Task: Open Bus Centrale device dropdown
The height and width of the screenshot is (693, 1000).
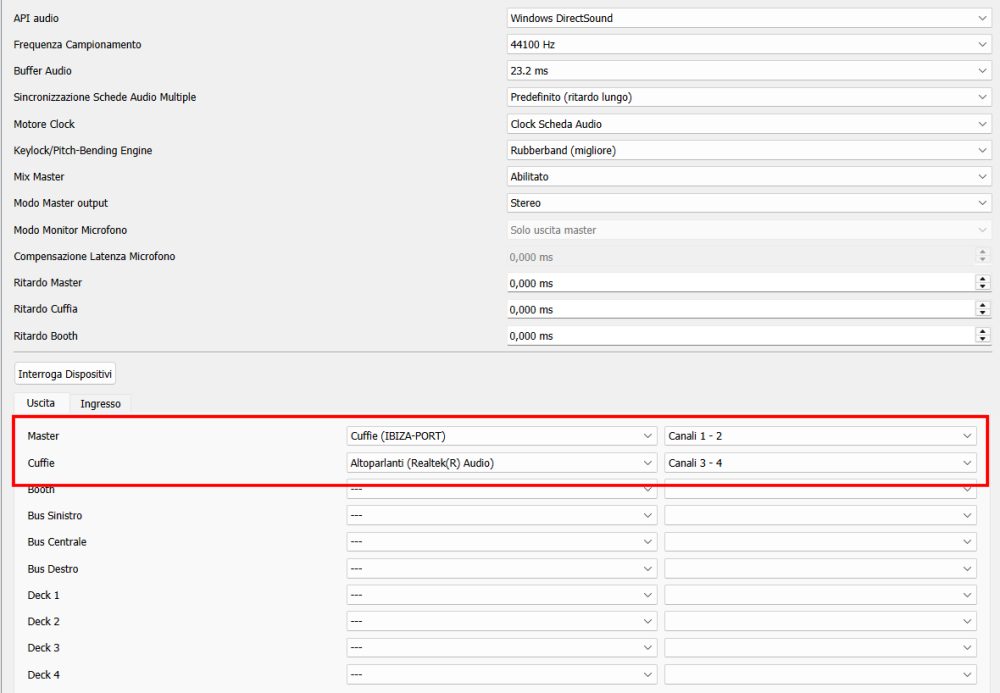Action: click(x=502, y=542)
